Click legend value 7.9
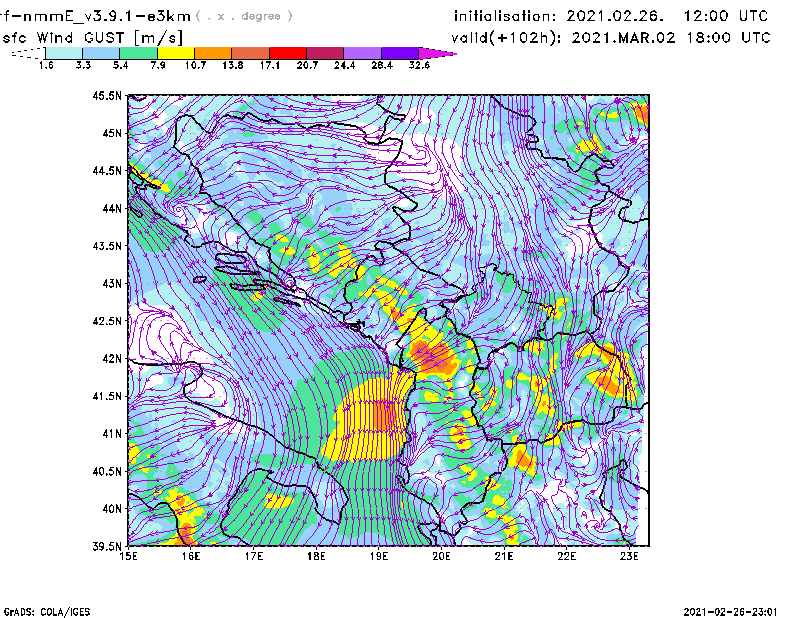This screenshot has width=800, height=618. [x=158, y=65]
